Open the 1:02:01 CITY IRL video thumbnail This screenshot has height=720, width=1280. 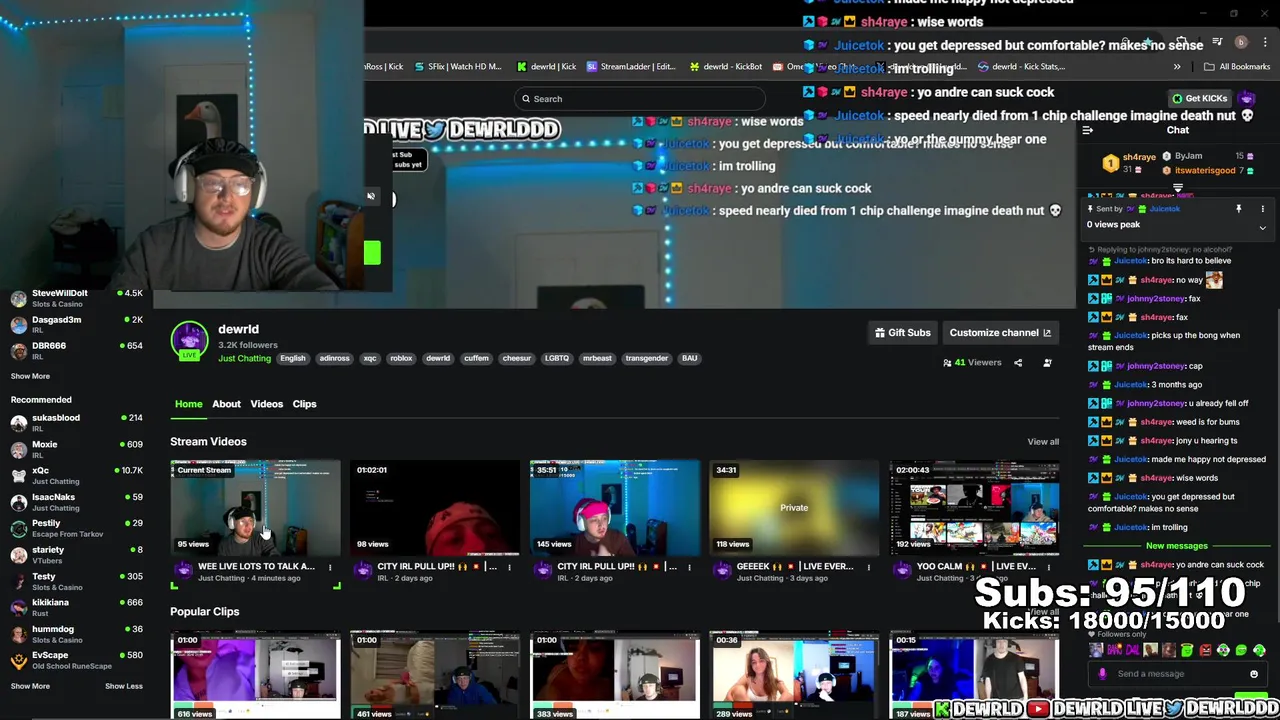(x=435, y=507)
